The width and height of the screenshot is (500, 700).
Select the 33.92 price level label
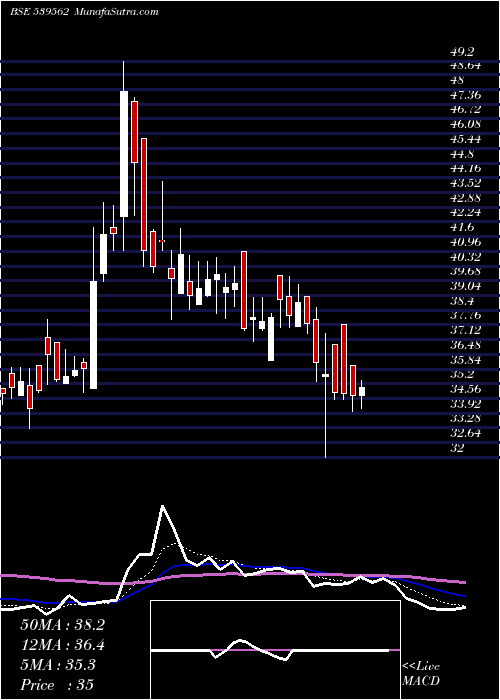pos(465,404)
